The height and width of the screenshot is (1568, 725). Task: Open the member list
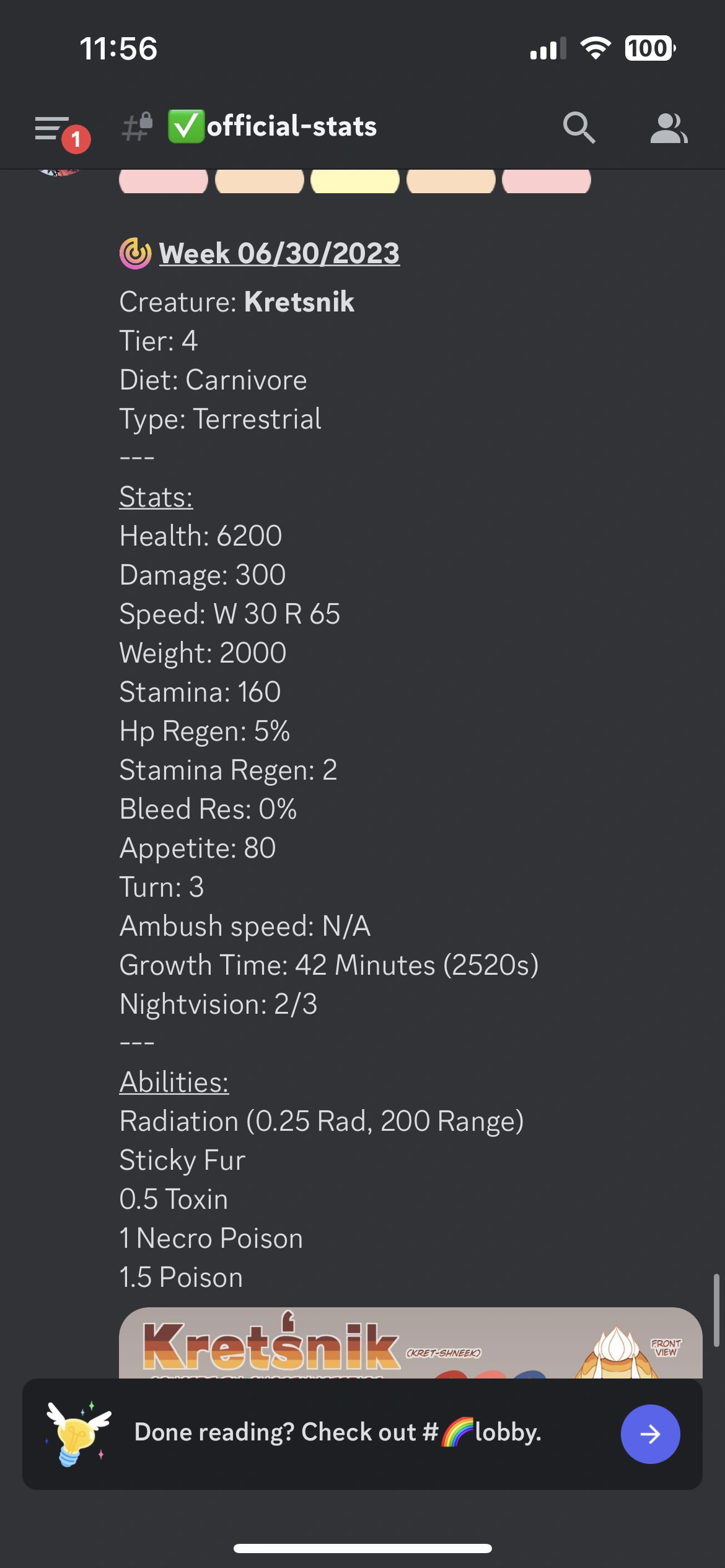(669, 127)
